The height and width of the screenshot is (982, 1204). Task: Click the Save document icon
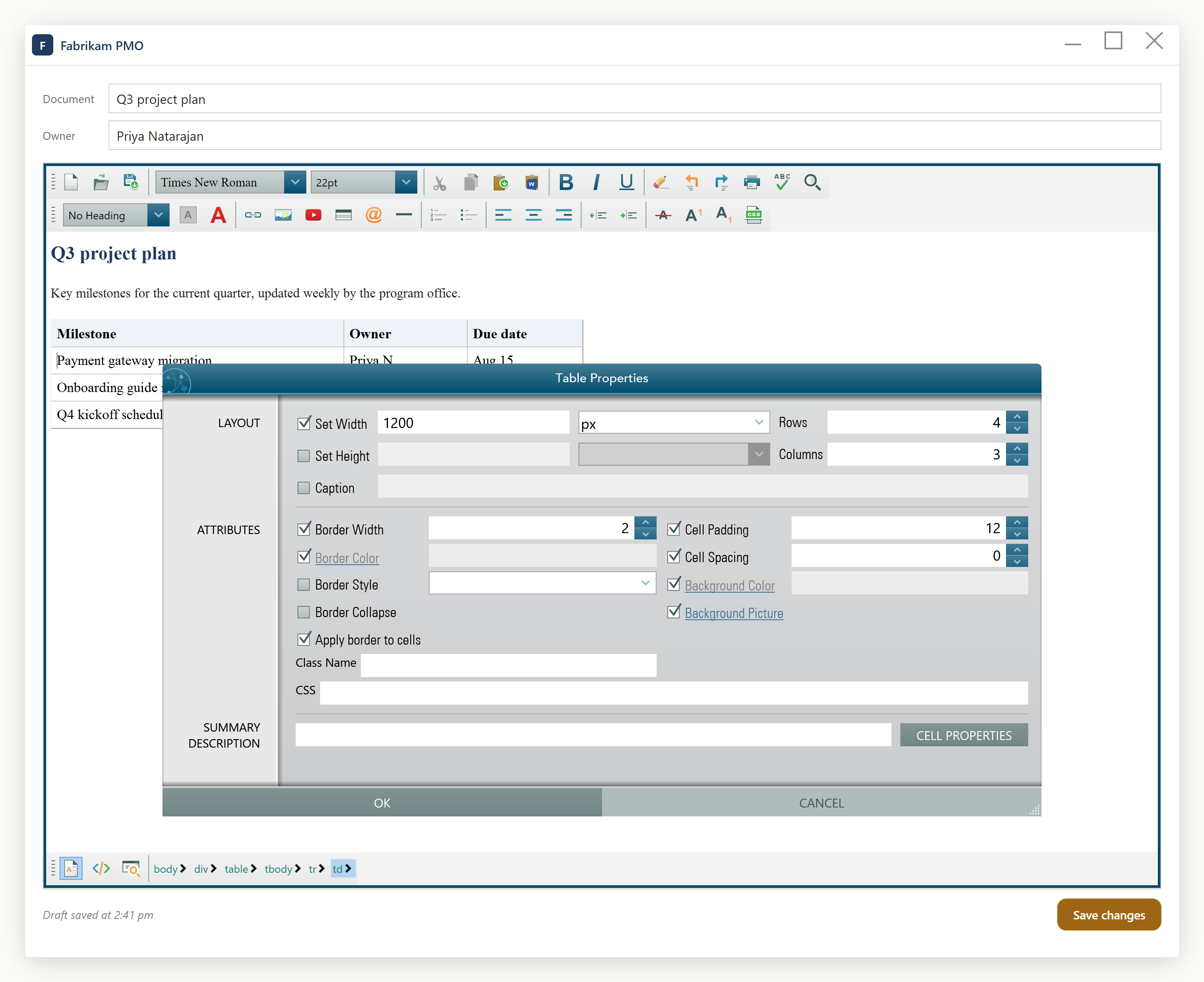[x=131, y=182]
